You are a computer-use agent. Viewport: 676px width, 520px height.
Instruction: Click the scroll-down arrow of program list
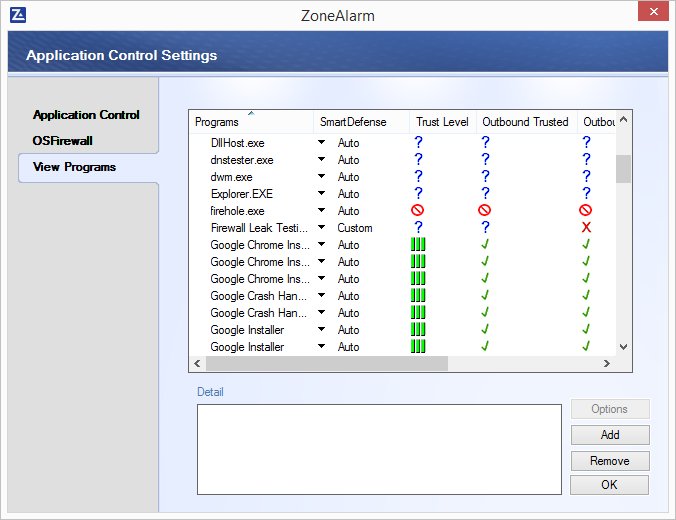[x=623, y=347]
